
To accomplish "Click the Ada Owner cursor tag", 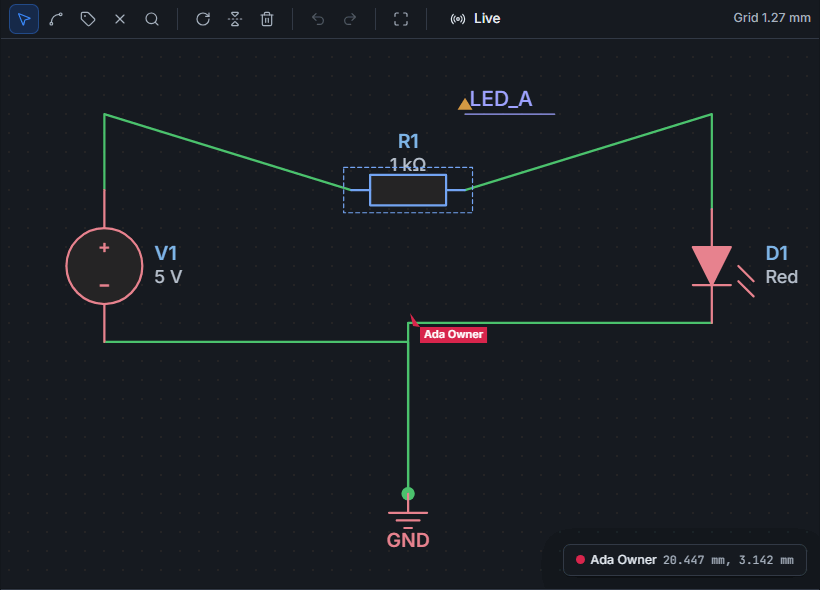I will [453, 334].
